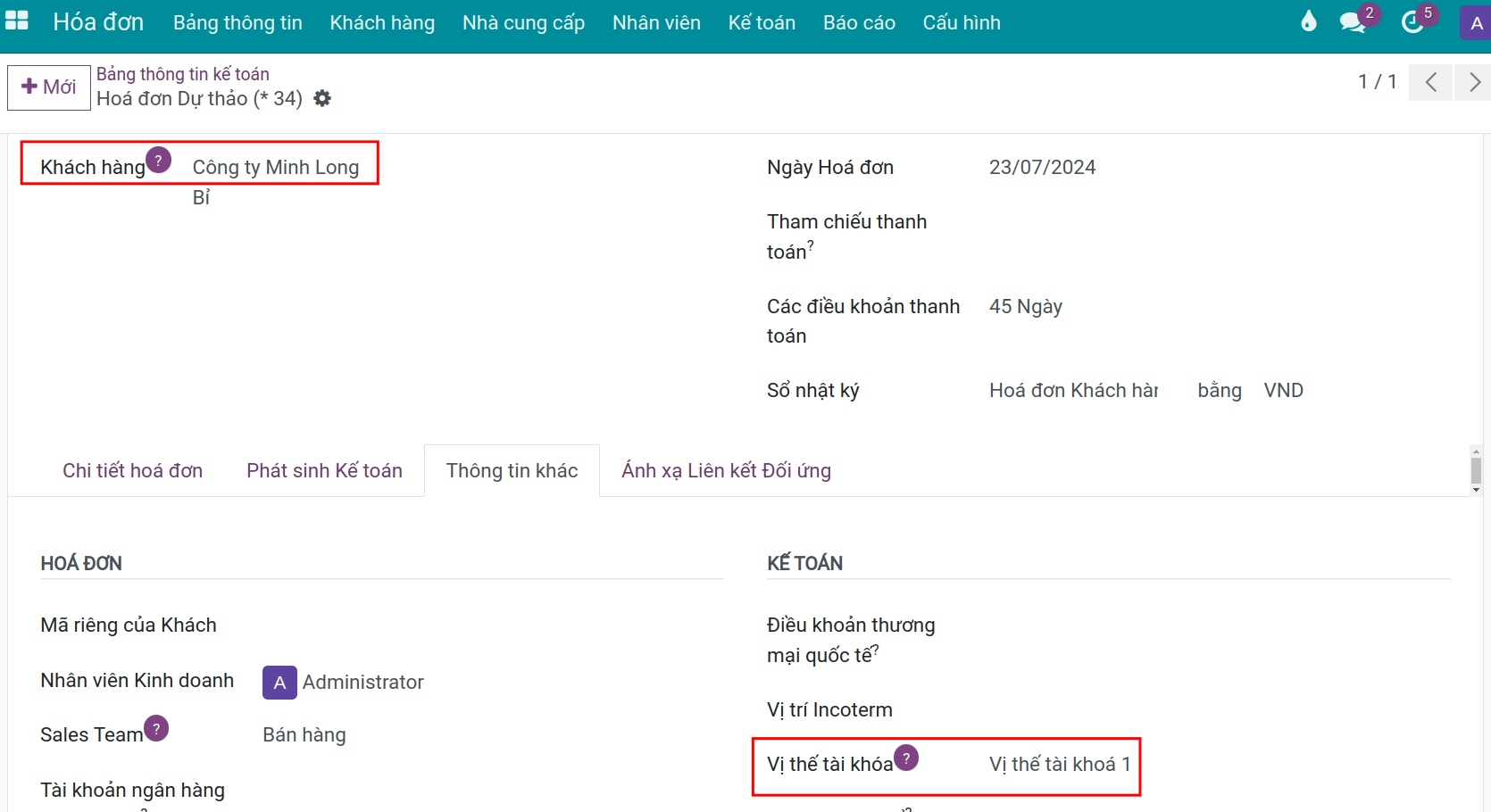Click the water drop icon in header
The image size is (1491, 812).
(1309, 21)
